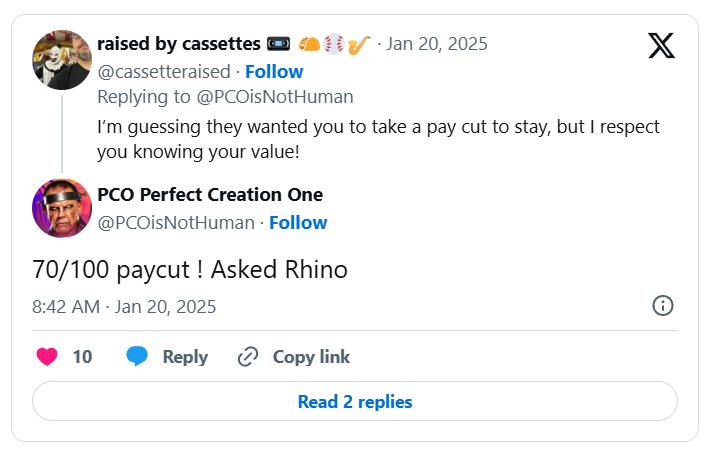Open the raised by cassettes profile avatar
Image resolution: width=717 pixels, height=450 pixels.
coord(62,59)
